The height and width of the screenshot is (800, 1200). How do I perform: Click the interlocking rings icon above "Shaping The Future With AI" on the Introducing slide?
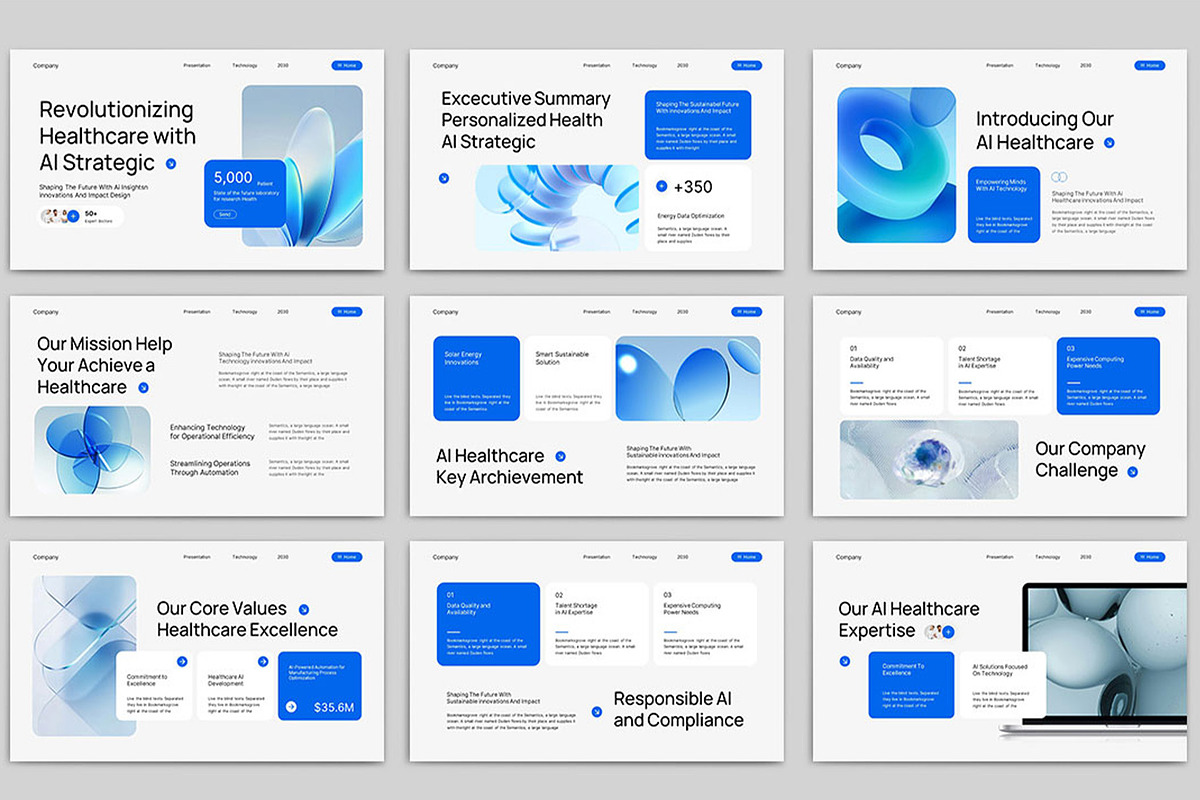tap(1059, 177)
